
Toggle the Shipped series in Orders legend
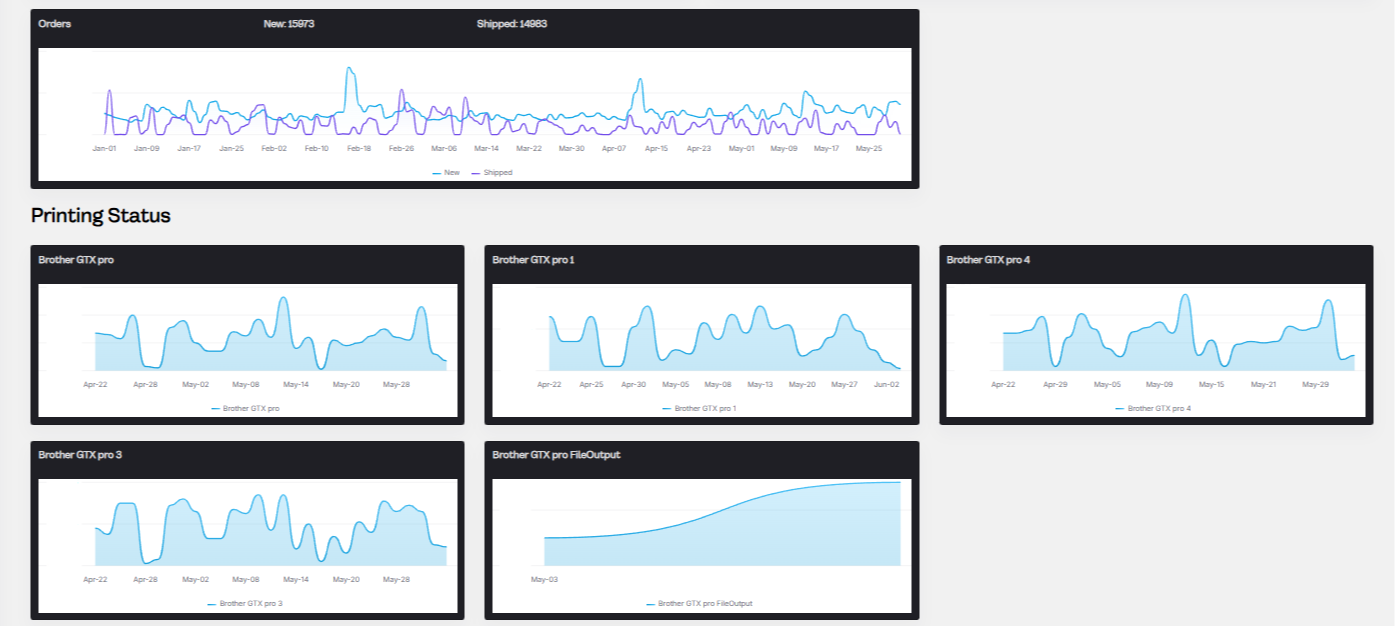491,172
